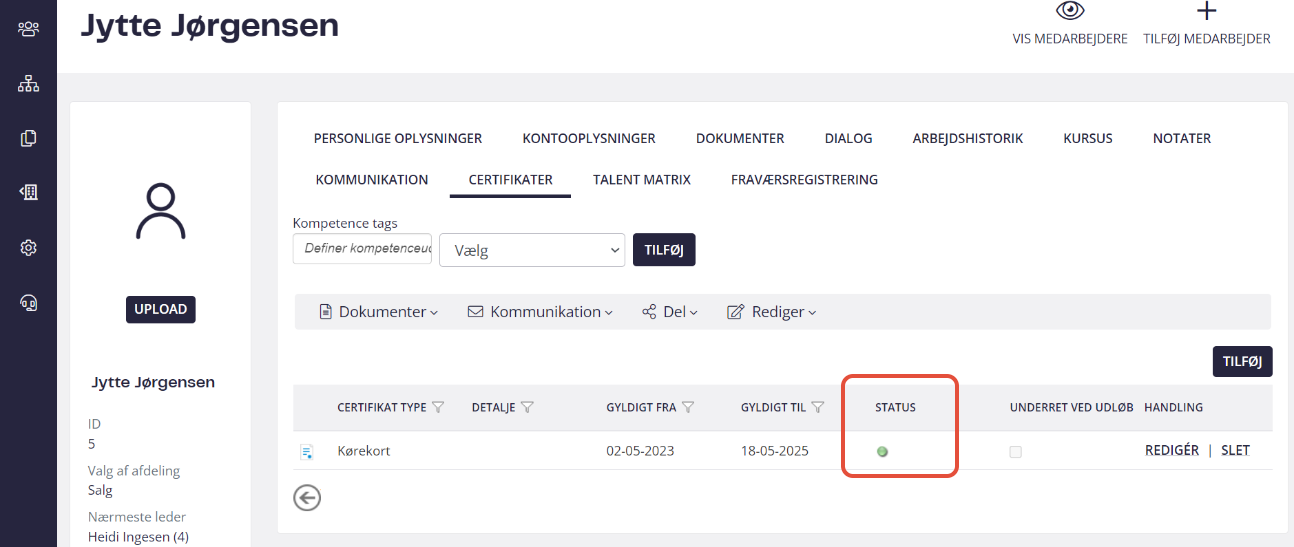Open support headset icon in sidebar
This screenshot has height=547, width=1294.
coord(28,302)
